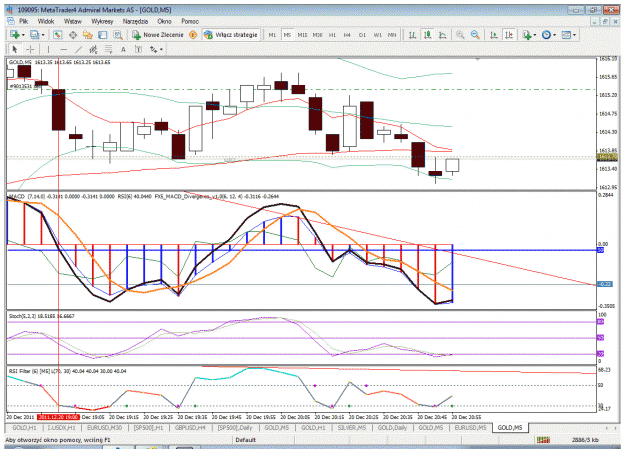
Task: Select the text label tool
Action: tap(123, 49)
